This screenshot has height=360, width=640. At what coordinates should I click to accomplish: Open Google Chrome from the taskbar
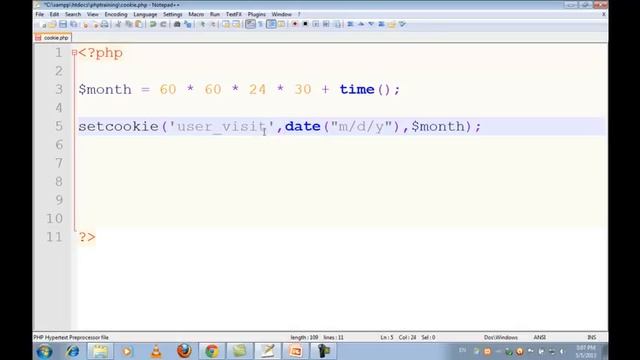pos(212,351)
